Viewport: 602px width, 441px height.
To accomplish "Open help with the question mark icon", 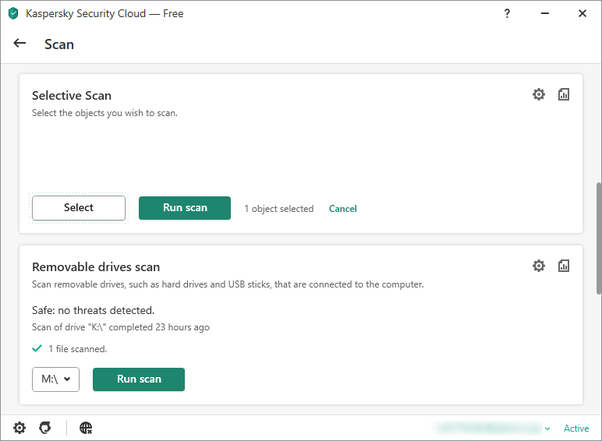I will 507,14.
